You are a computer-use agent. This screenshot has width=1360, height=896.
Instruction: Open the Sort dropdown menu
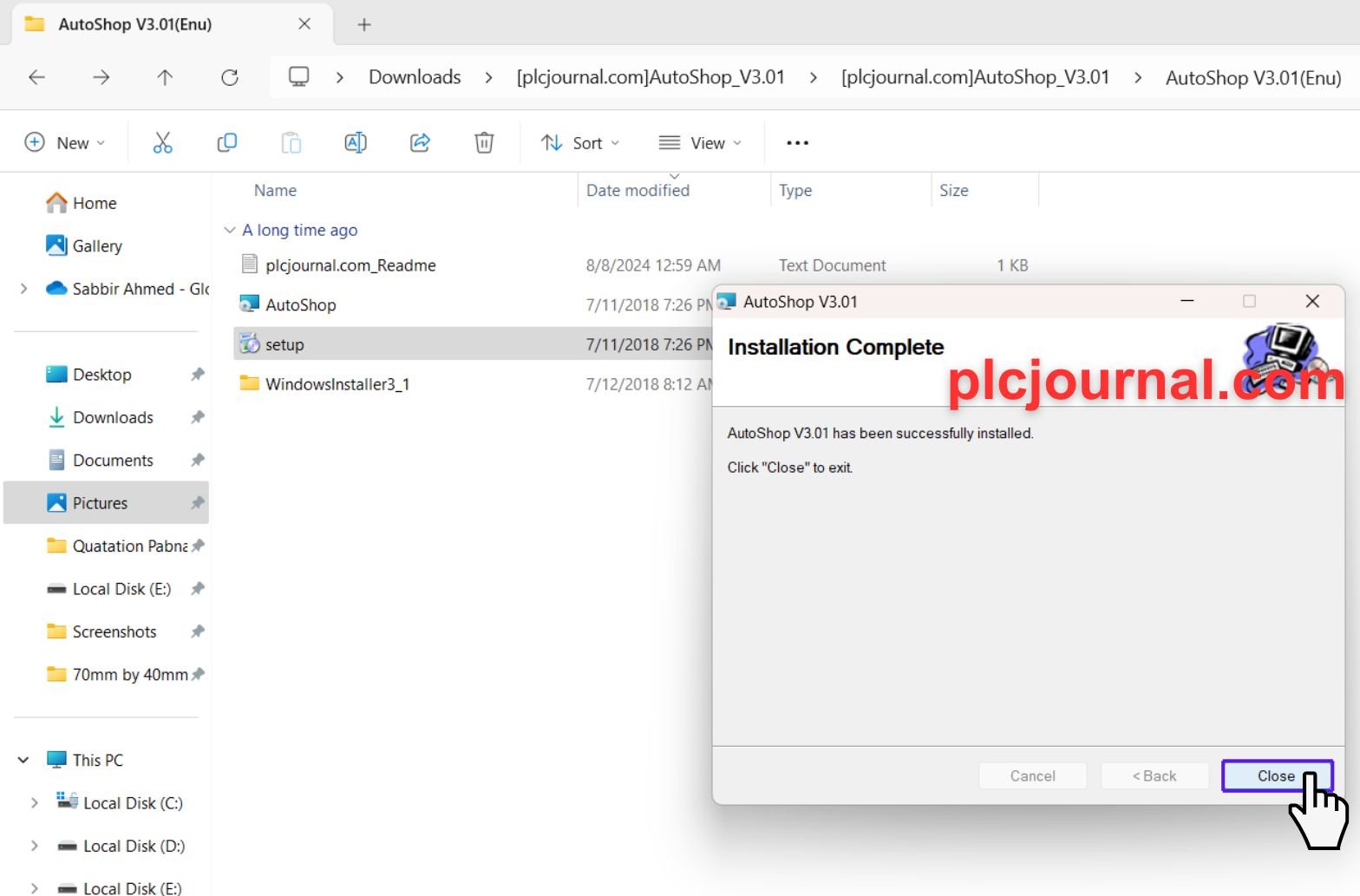click(579, 143)
